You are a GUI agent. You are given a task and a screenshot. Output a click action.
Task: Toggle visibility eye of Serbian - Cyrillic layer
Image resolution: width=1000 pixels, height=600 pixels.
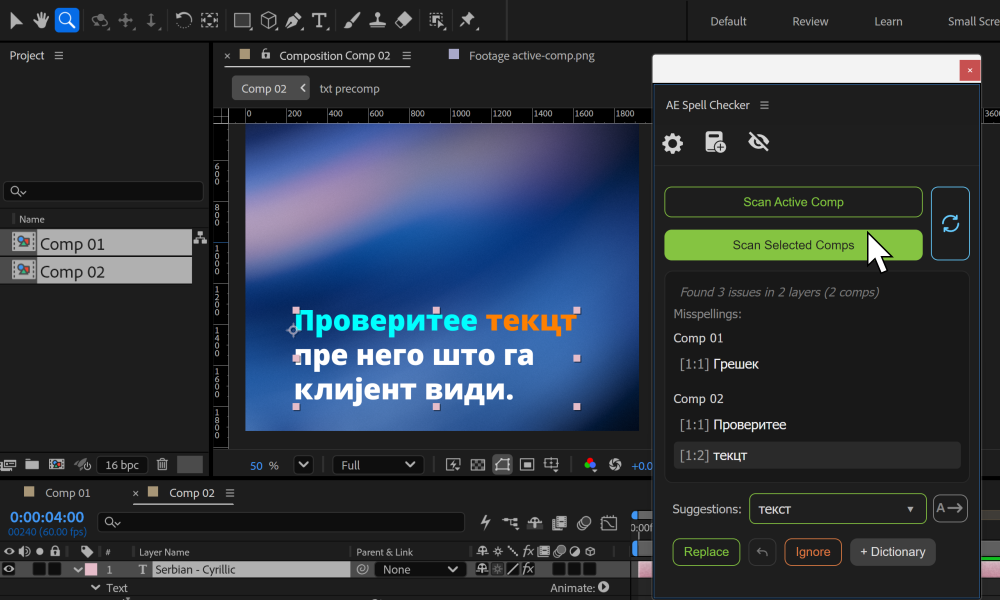pos(9,569)
